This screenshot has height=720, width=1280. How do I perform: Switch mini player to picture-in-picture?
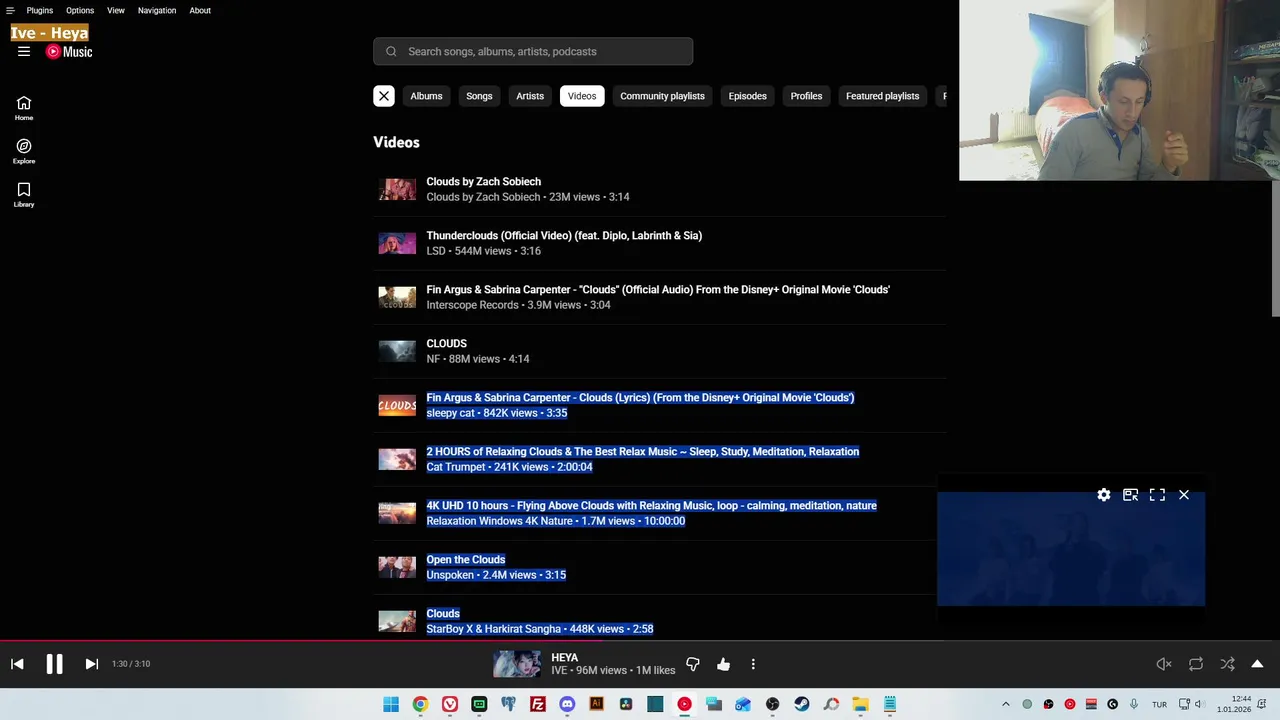point(1130,495)
